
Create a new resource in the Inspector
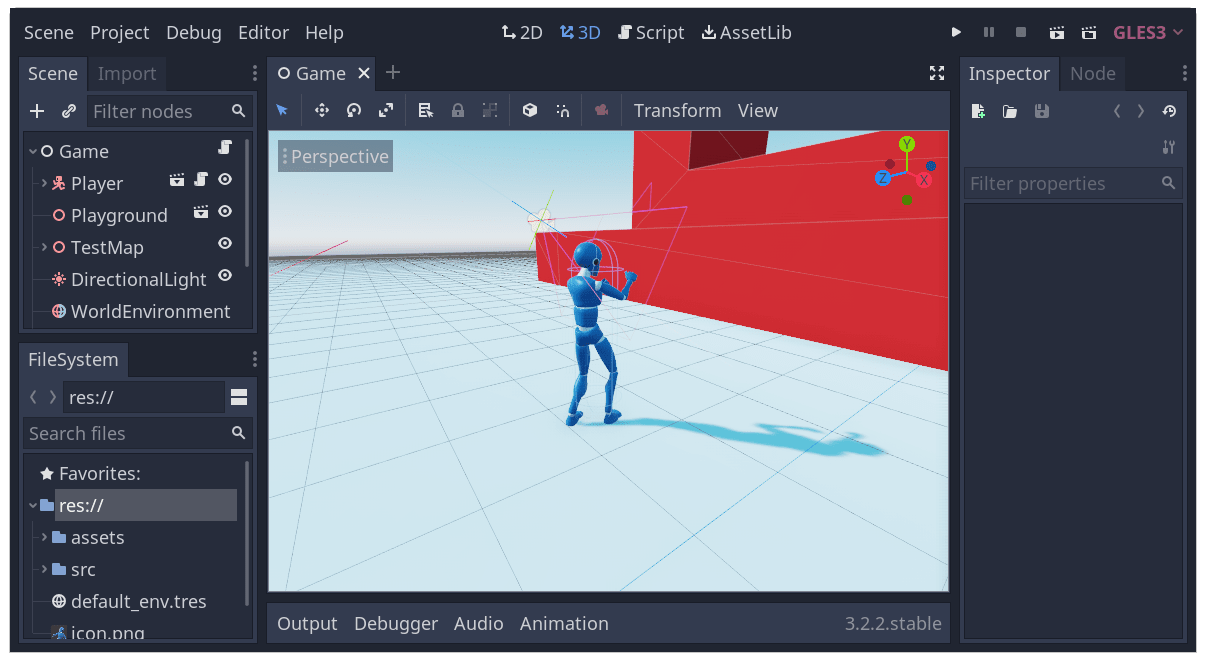point(978,111)
